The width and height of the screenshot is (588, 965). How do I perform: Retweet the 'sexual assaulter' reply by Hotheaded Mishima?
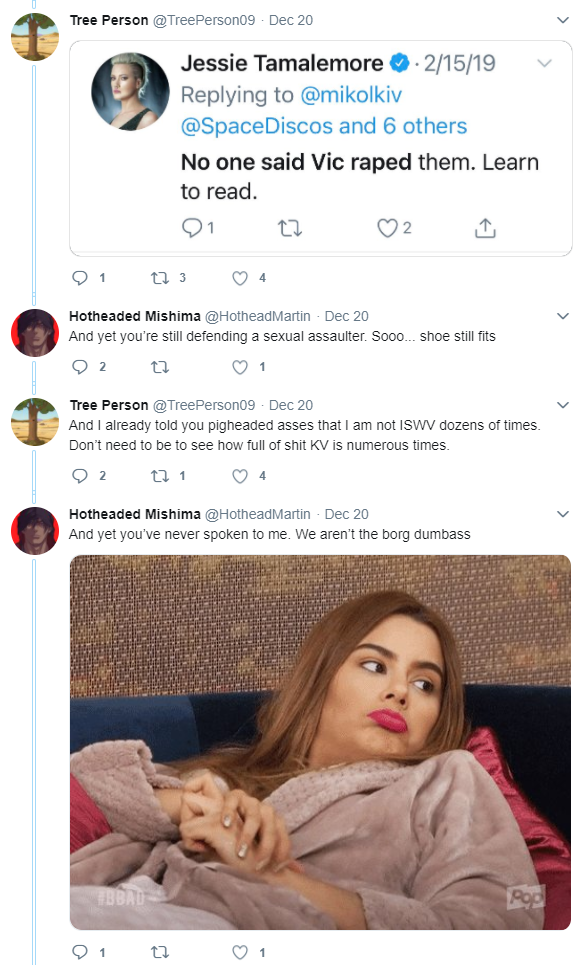click(x=160, y=367)
